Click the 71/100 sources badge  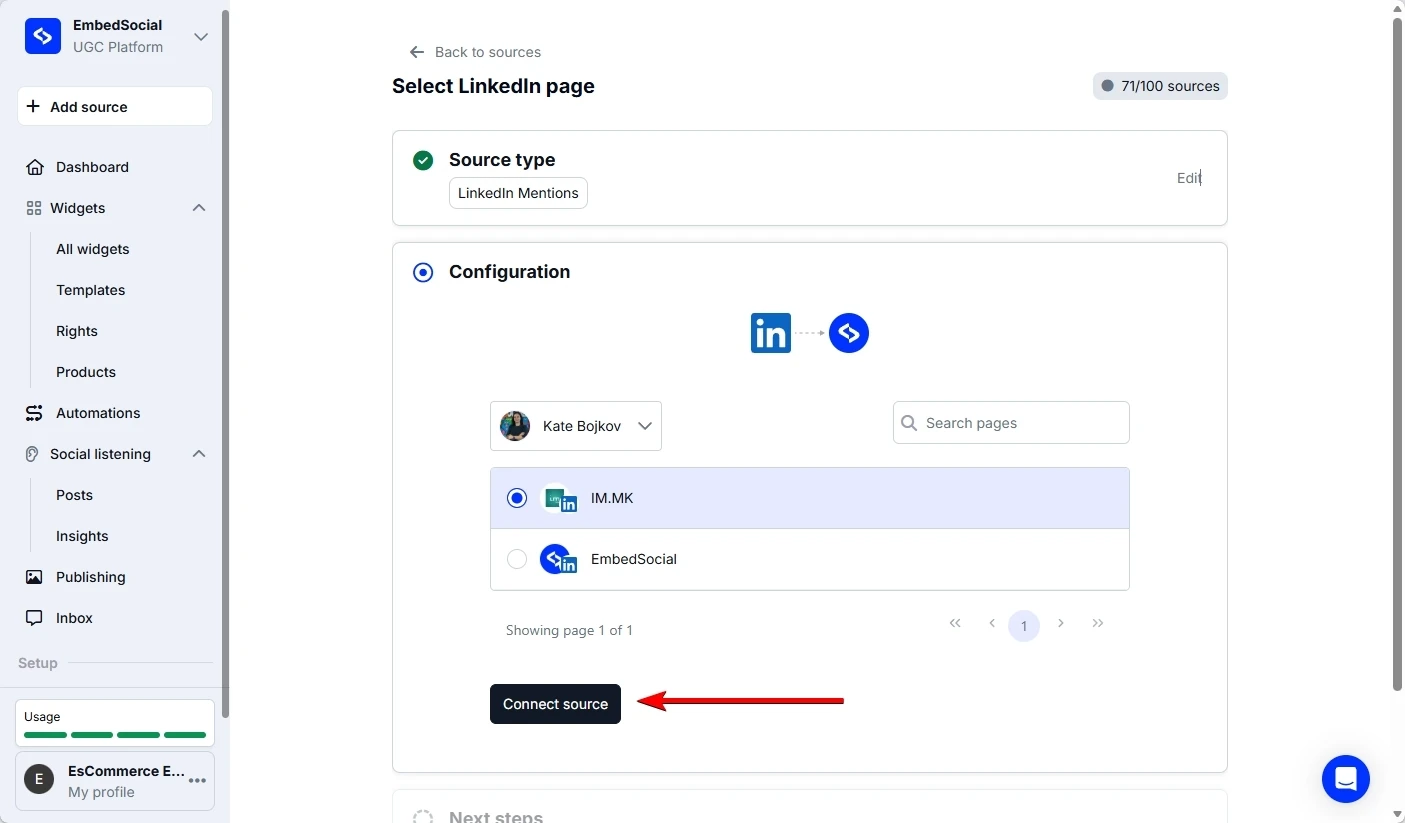(1160, 86)
